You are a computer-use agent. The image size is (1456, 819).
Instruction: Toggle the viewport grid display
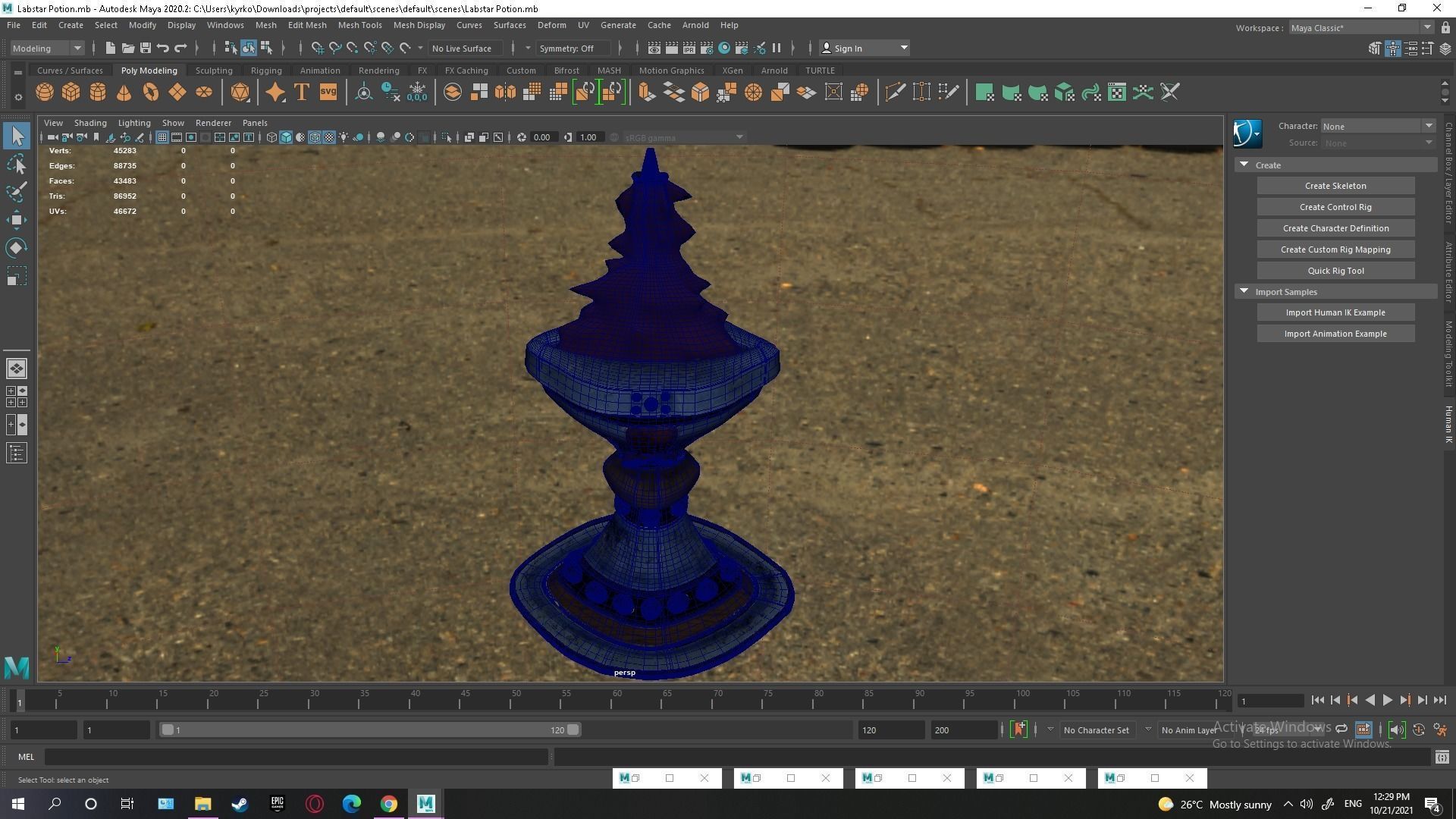[162, 137]
